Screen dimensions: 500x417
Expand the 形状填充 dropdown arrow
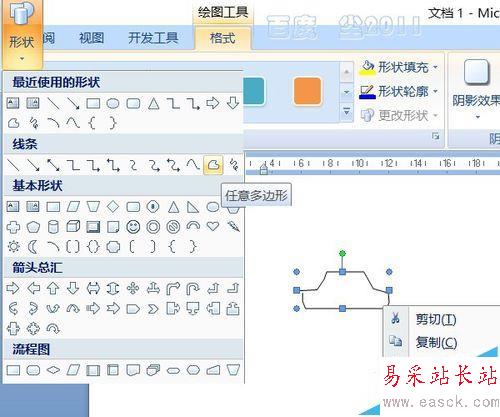click(435, 67)
